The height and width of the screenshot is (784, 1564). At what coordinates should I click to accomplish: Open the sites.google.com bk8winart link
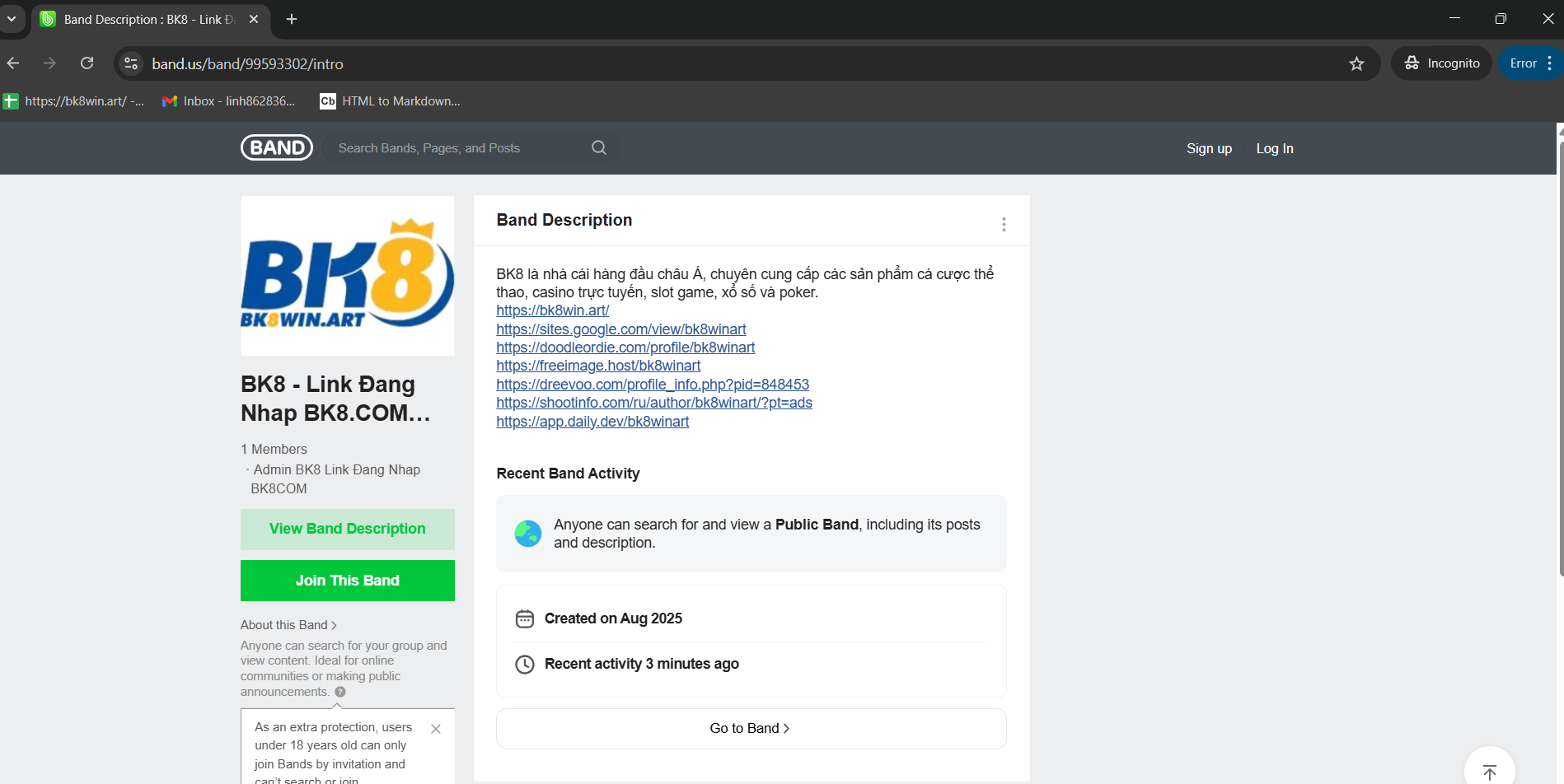pyautogui.click(x=620, y=329)
